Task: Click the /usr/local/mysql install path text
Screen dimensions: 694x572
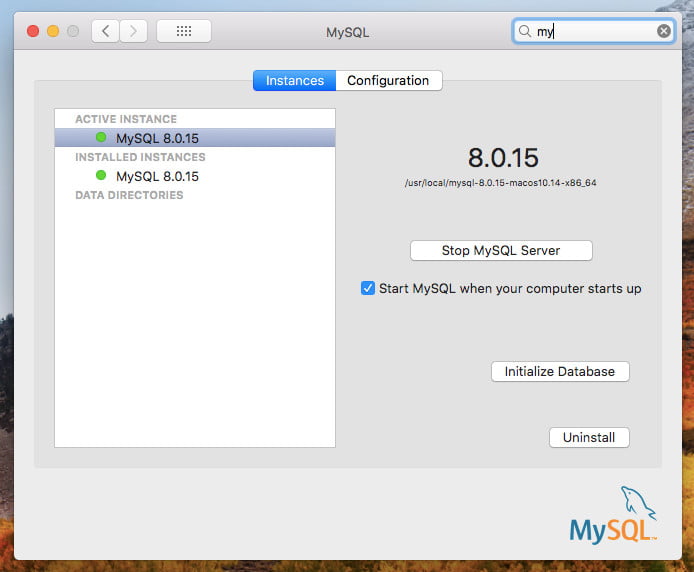Action: 501,183
